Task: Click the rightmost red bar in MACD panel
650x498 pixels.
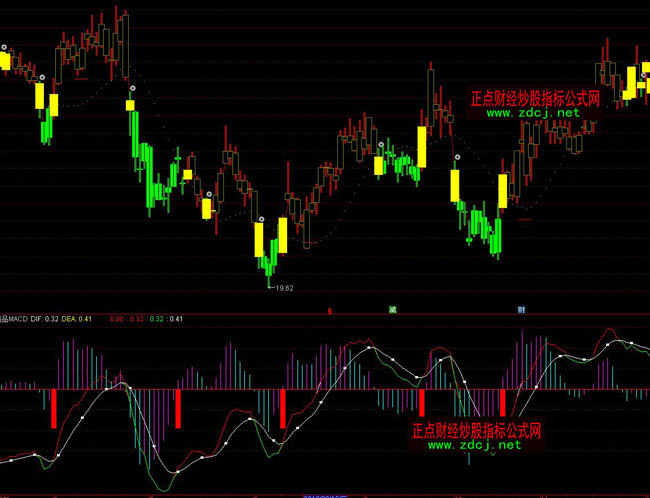Action: coord(502,402)
